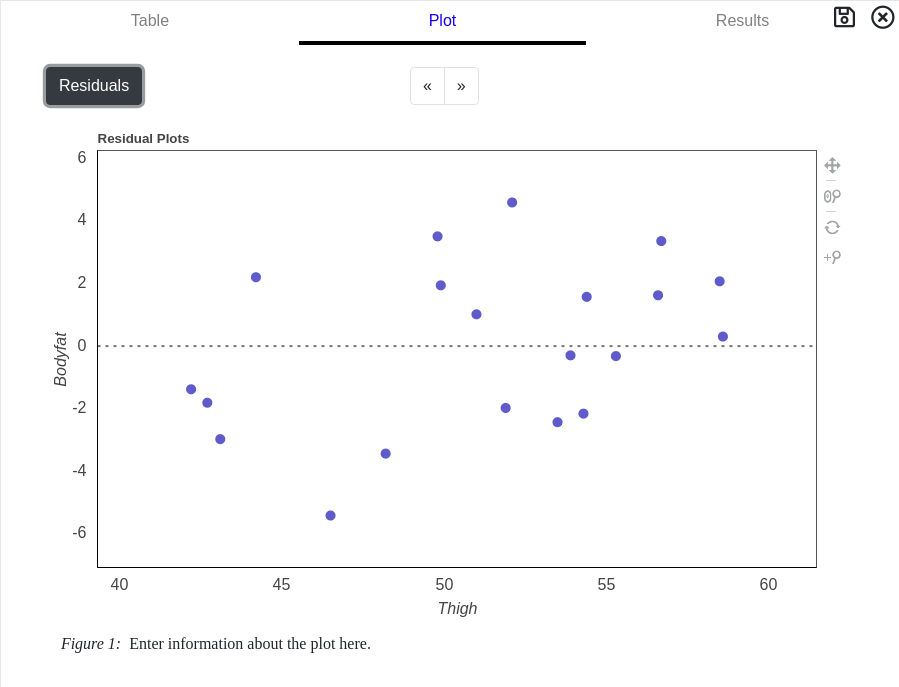Click the » next plot arrow
The height and width of the screenshot is (687, 899).
point(461,86)
